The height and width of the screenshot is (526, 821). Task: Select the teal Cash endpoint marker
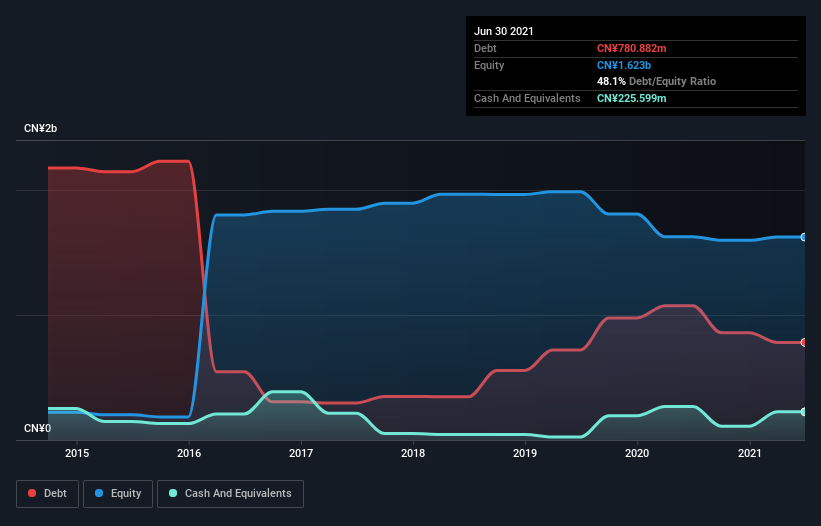tap(804, 412)
